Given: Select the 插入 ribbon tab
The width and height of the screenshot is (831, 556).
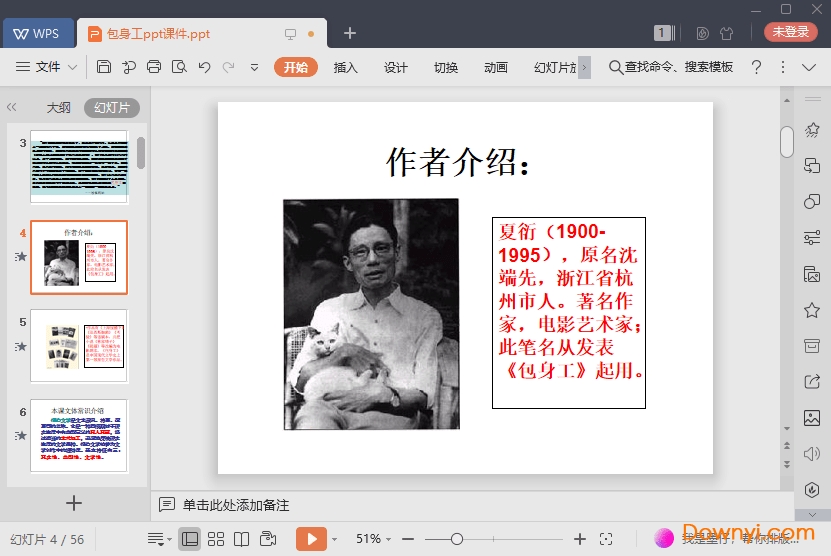Looking at the screenshot, I should pyautogui.click(x=346, y=67).
